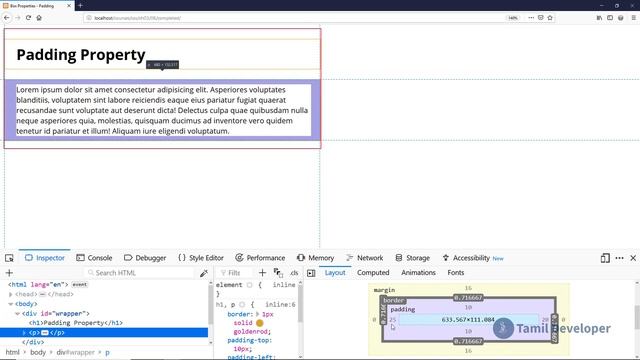Screen dimensions: 640x360
Task: Open the Performance tab
Action: point(260,258)
